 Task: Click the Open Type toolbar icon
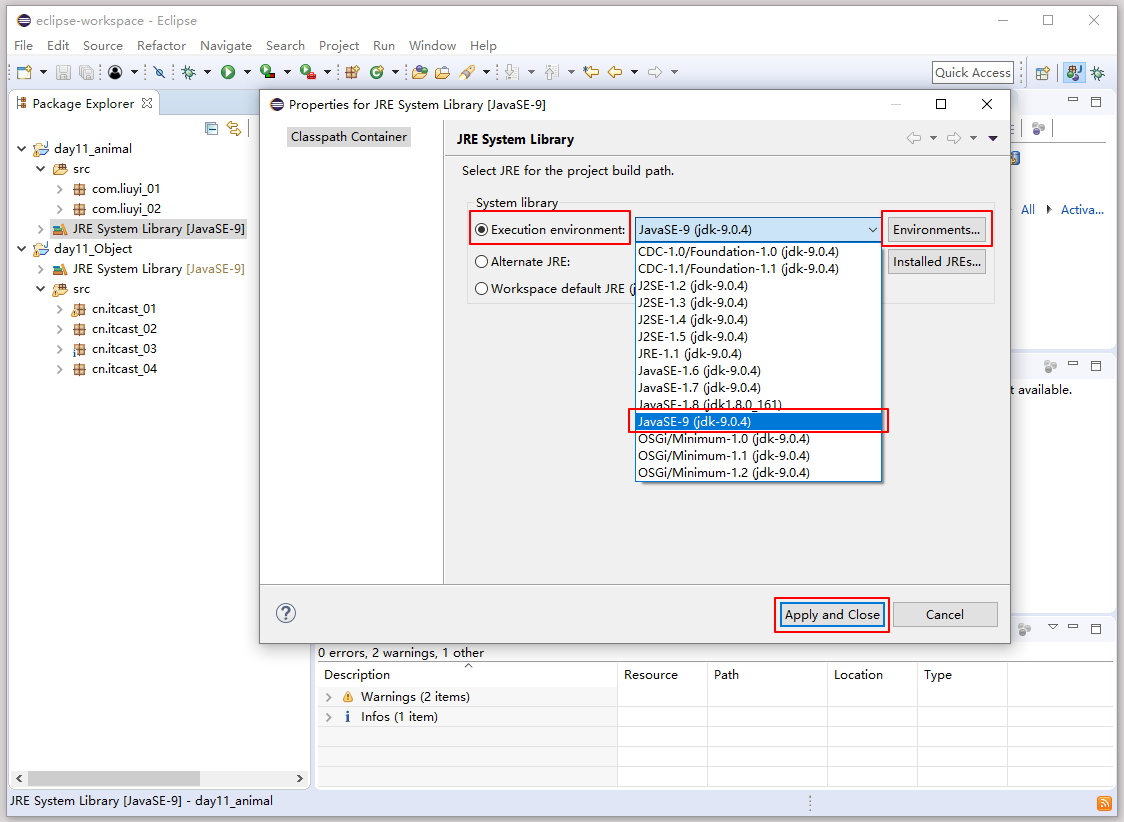coord(420,72)
